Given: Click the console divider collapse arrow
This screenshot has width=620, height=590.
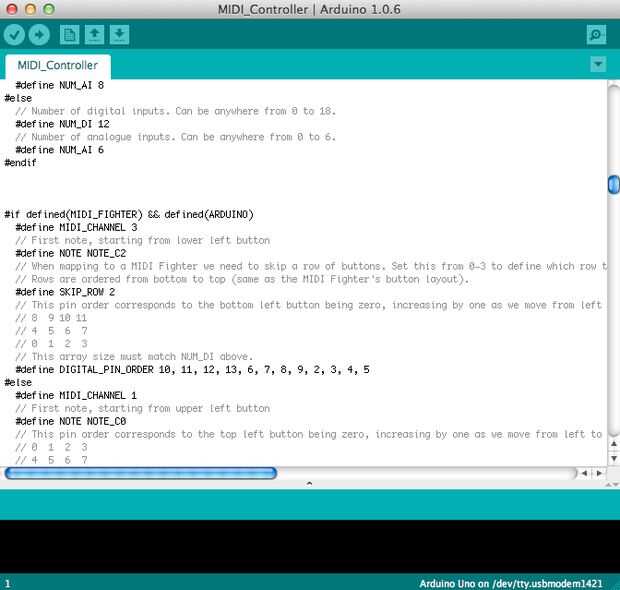Looking at the screenshot, I should tap(310, 483).
